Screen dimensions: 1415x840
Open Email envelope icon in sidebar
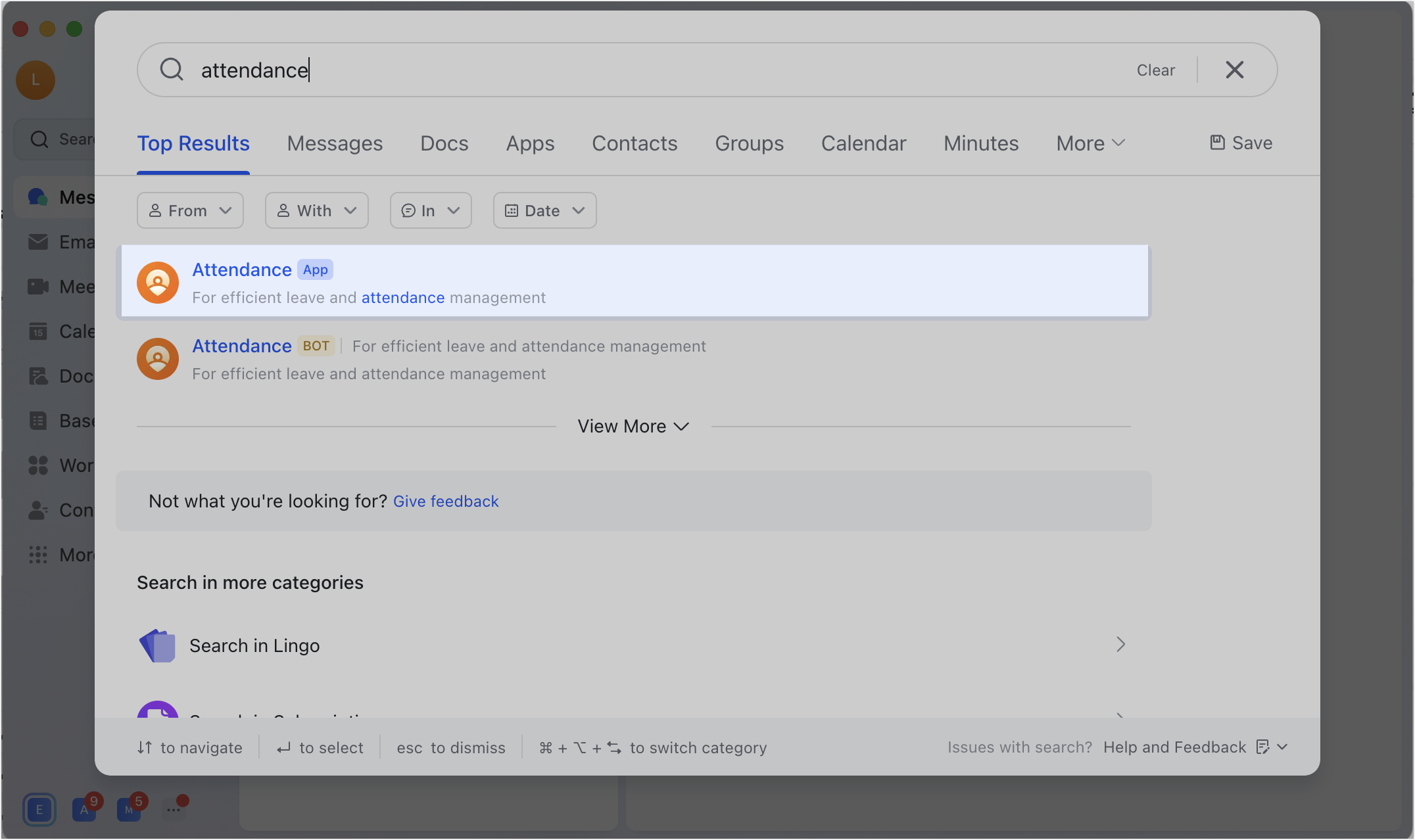(x=38, y=242)
